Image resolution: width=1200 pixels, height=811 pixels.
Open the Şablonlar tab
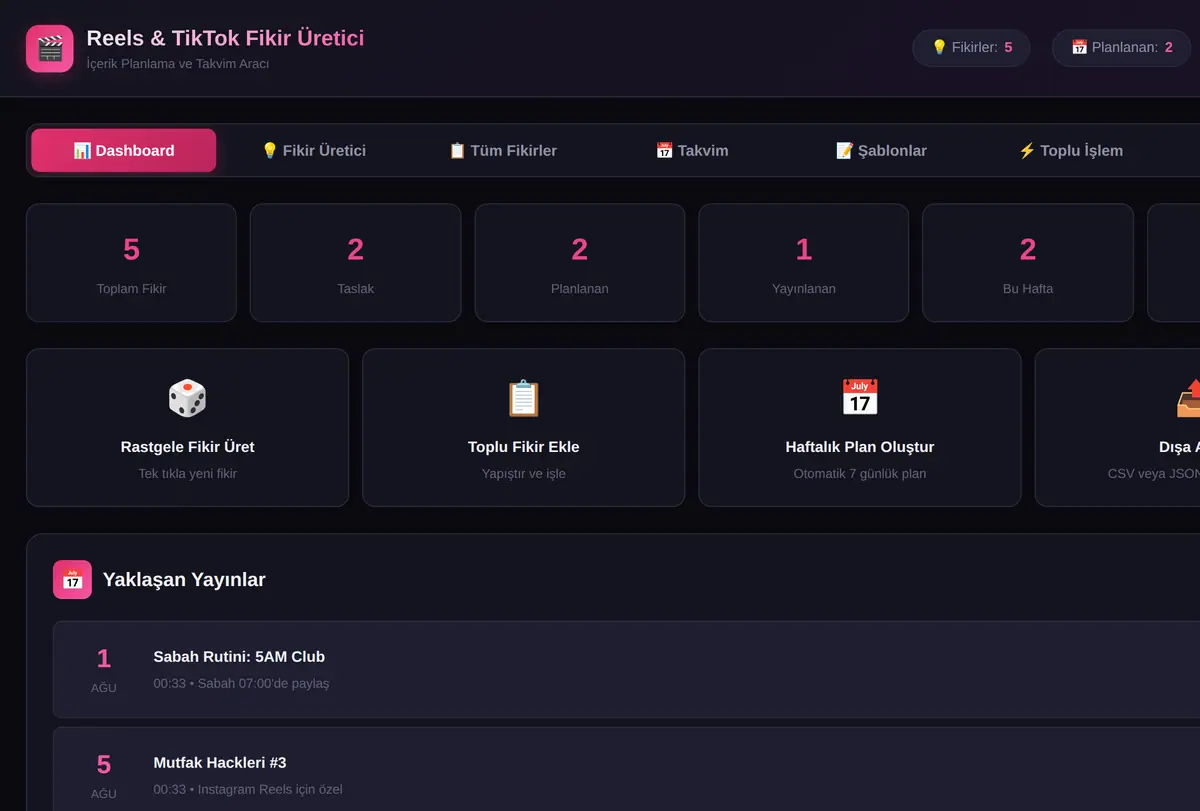(x=881, y=151)
